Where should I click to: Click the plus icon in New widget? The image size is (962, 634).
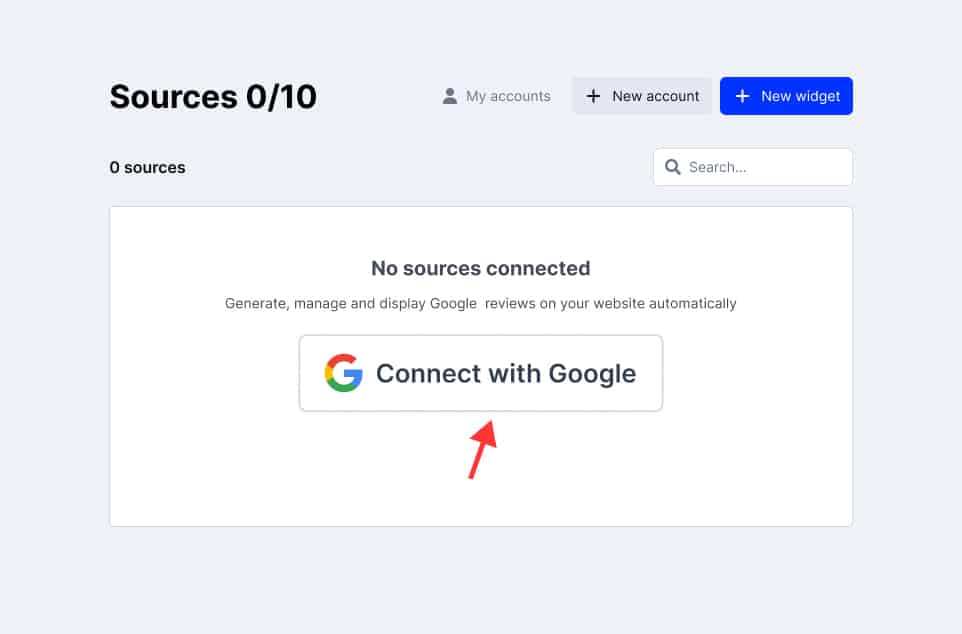[742, 96]
